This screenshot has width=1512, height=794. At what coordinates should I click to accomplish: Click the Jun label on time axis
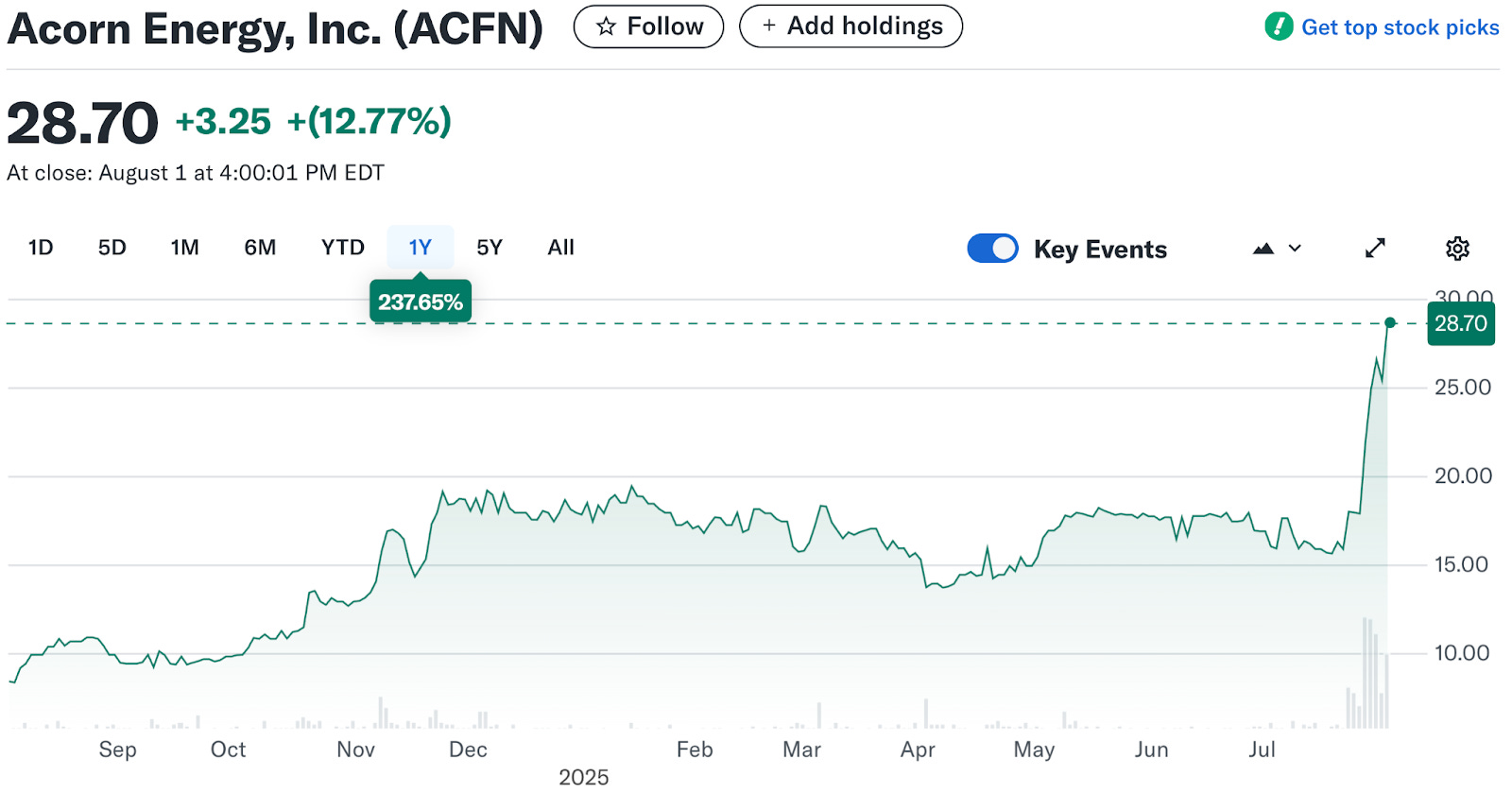[1151, 750]
